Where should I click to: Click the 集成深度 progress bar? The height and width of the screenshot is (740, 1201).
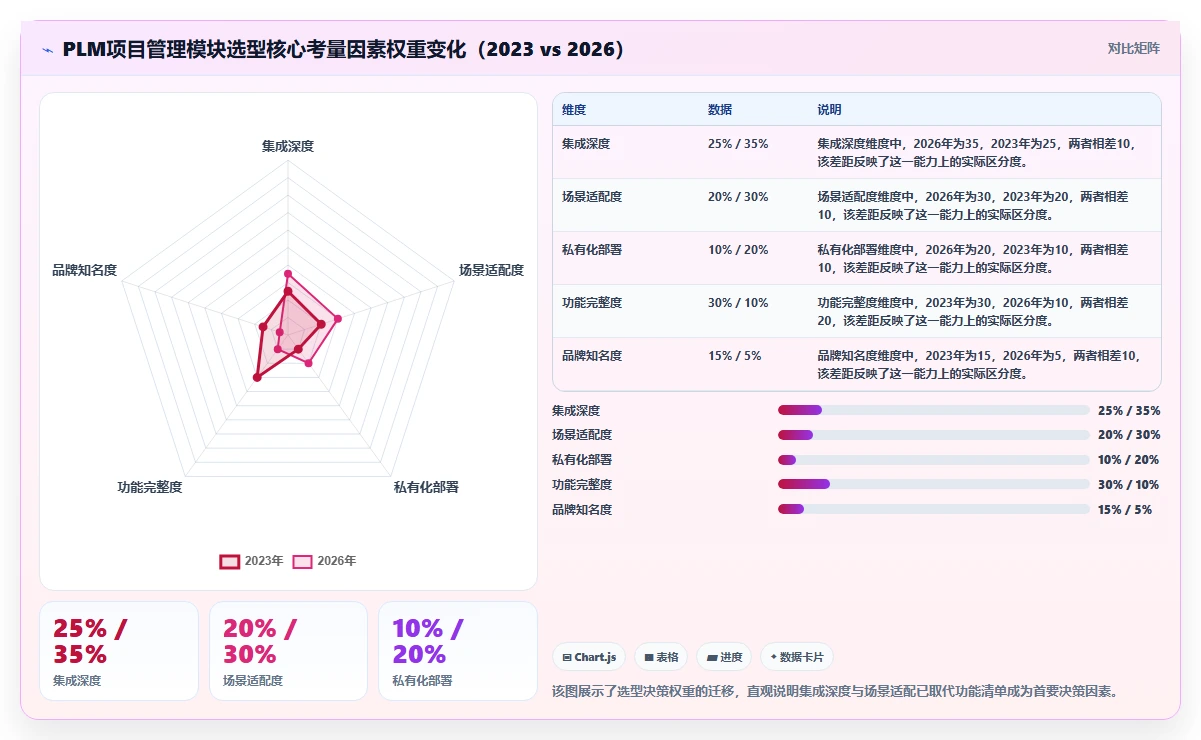pyautogui.click(x=934, y=410)
